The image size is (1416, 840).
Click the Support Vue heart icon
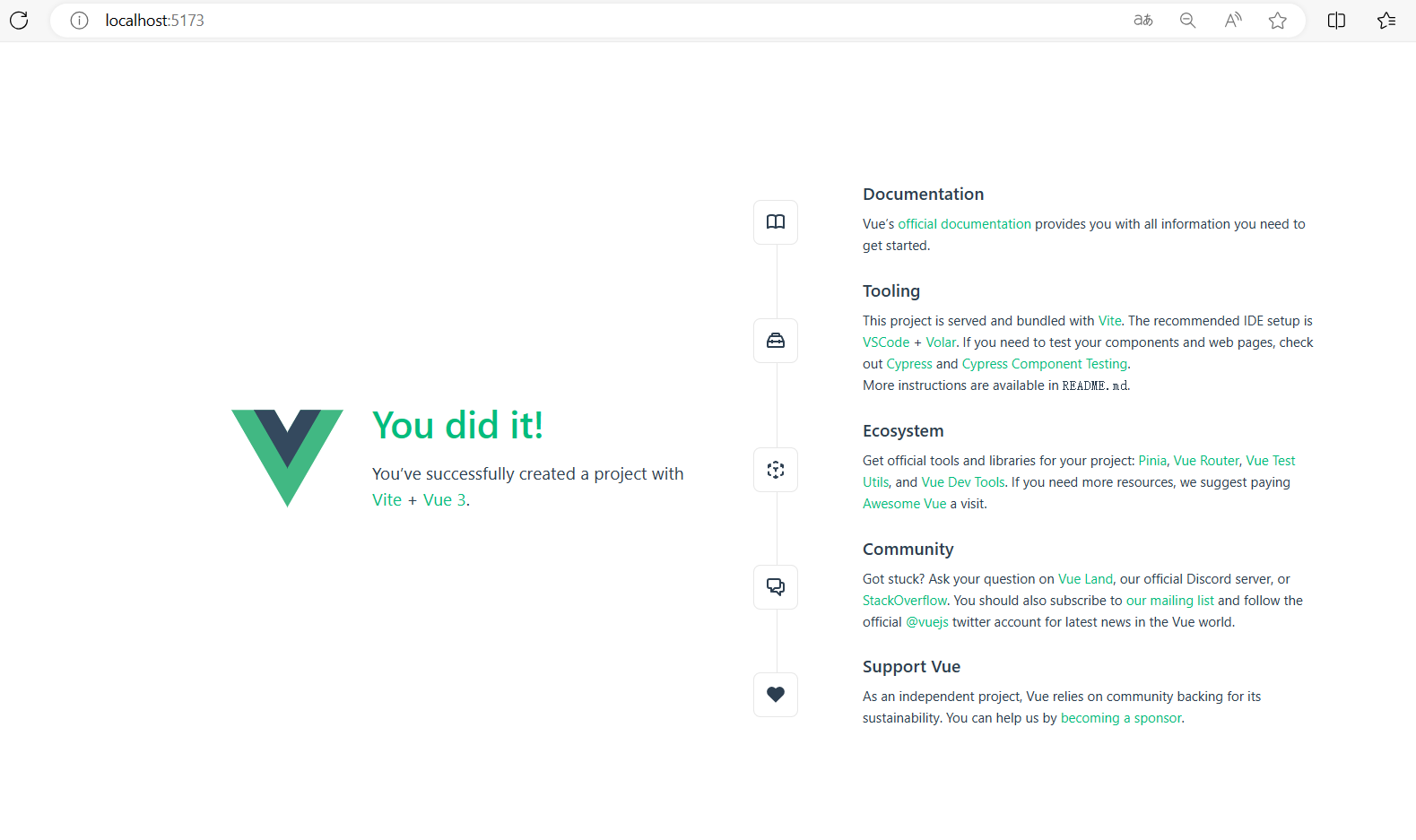click(x=776, y=694)
